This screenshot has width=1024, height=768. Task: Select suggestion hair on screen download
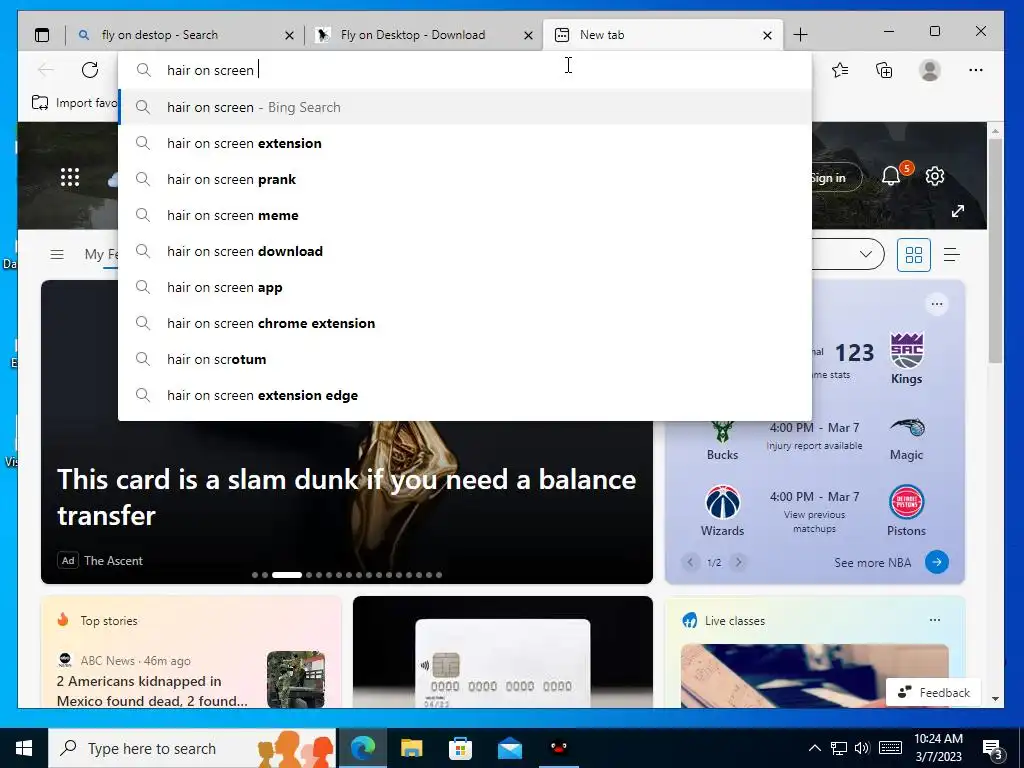[x=465, y=251]
